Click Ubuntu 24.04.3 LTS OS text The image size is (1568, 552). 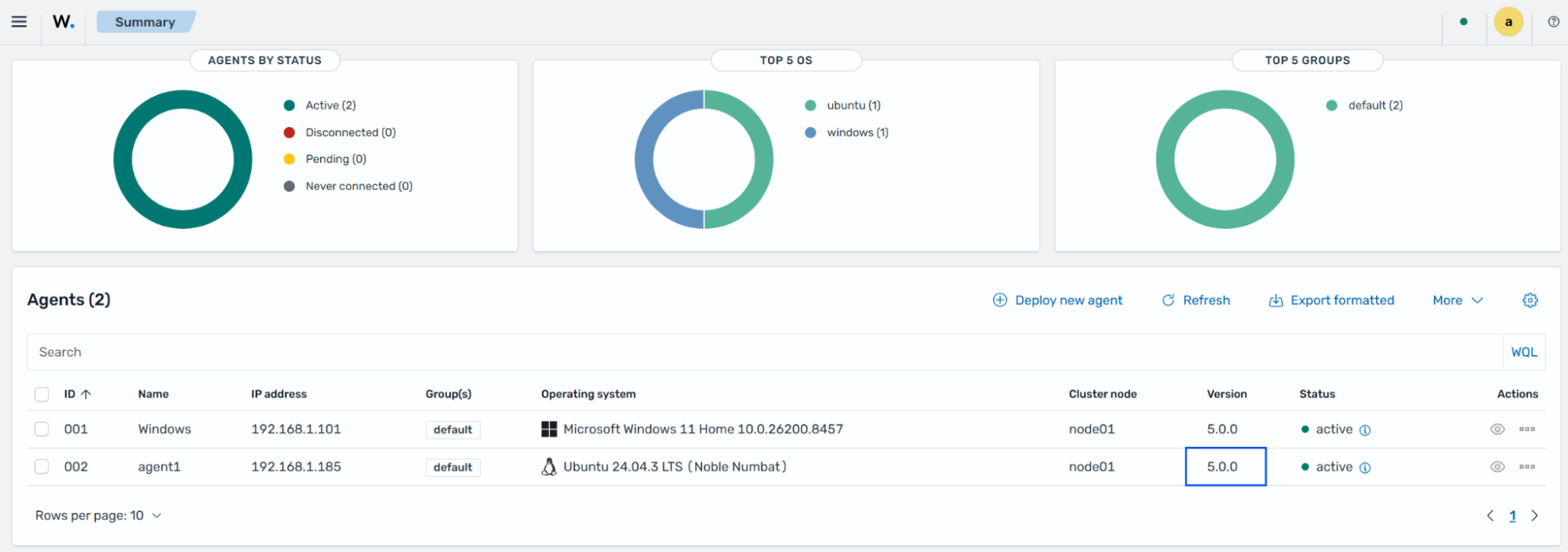pos(675,467)
